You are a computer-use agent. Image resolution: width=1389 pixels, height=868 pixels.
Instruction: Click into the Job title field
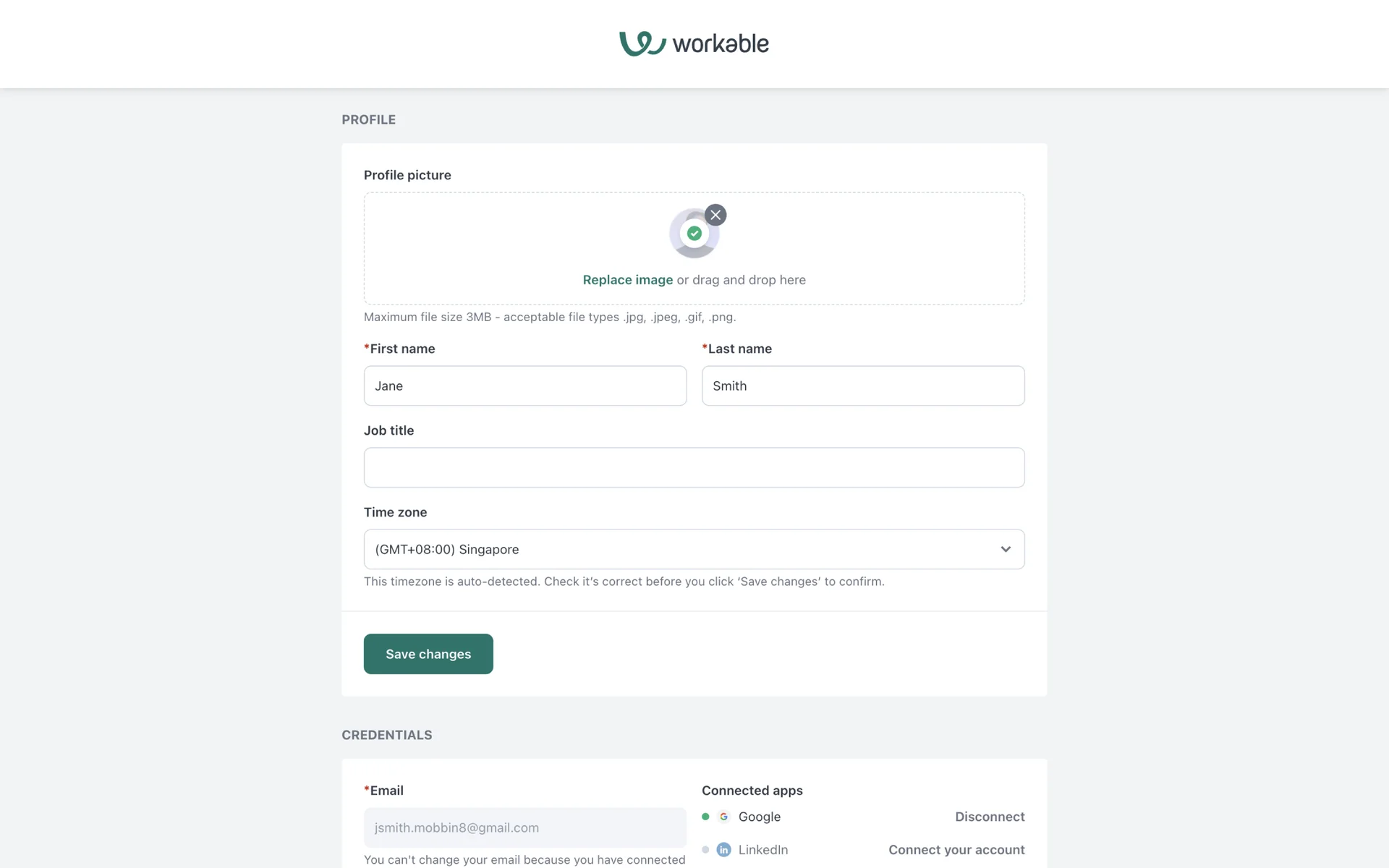click(x=694, y=467)
